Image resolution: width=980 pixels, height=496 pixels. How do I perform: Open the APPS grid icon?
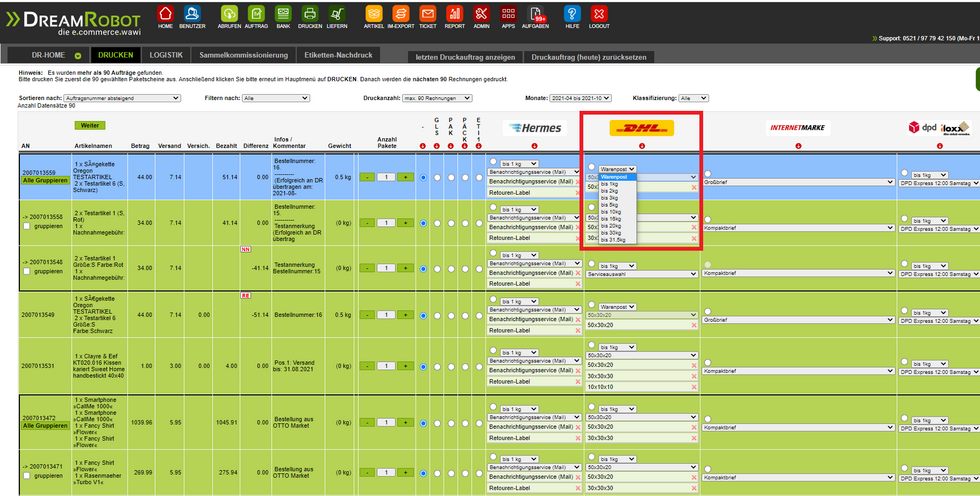(508, 13)
